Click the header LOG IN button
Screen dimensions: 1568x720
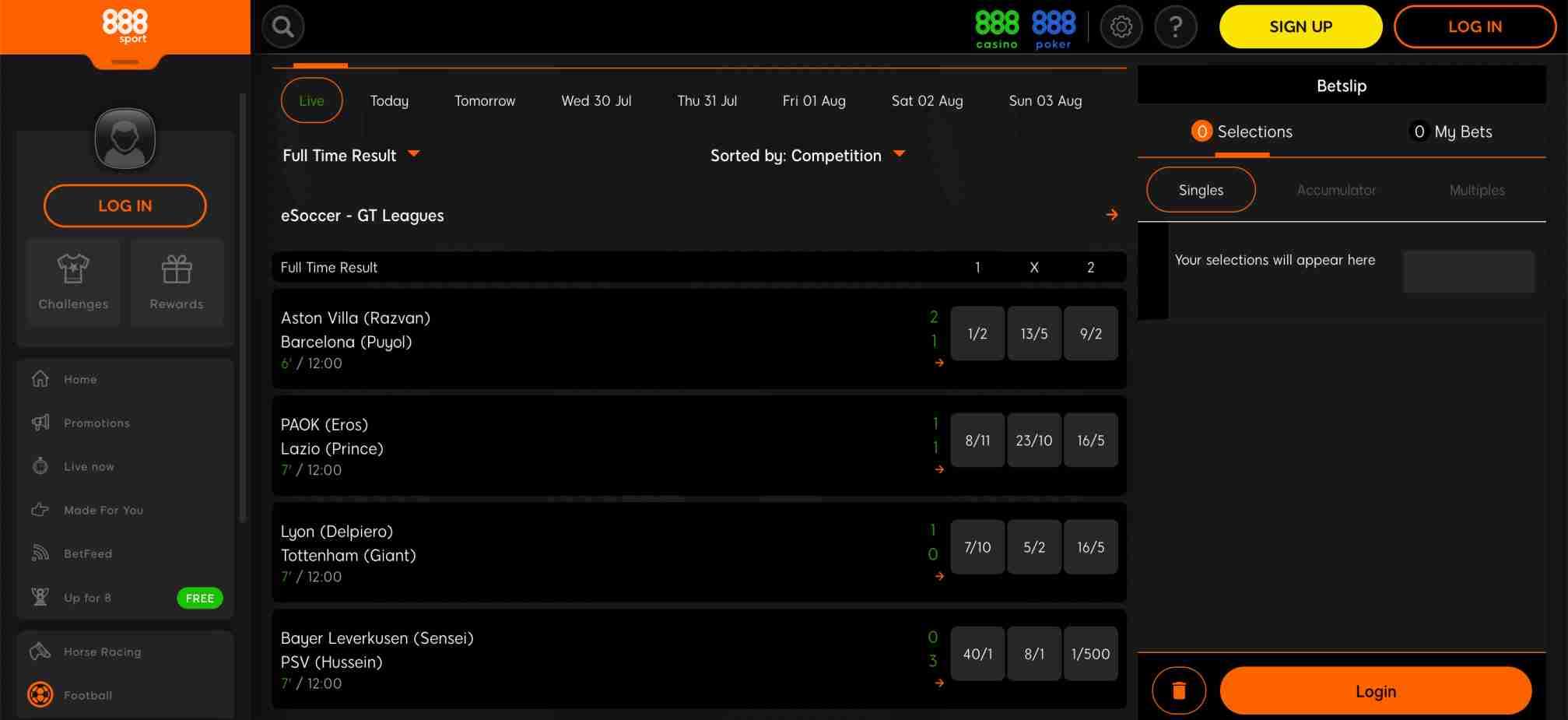tap(1475, 26)
